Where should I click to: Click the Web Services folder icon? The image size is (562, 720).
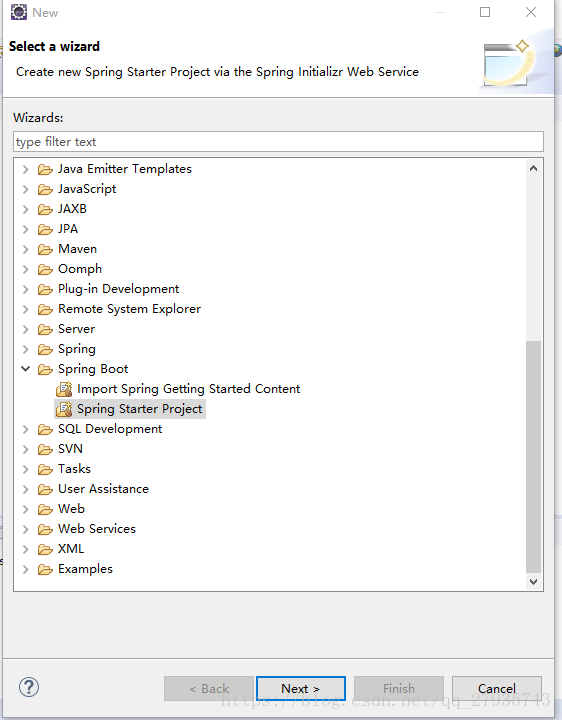(x=45, y=529)
